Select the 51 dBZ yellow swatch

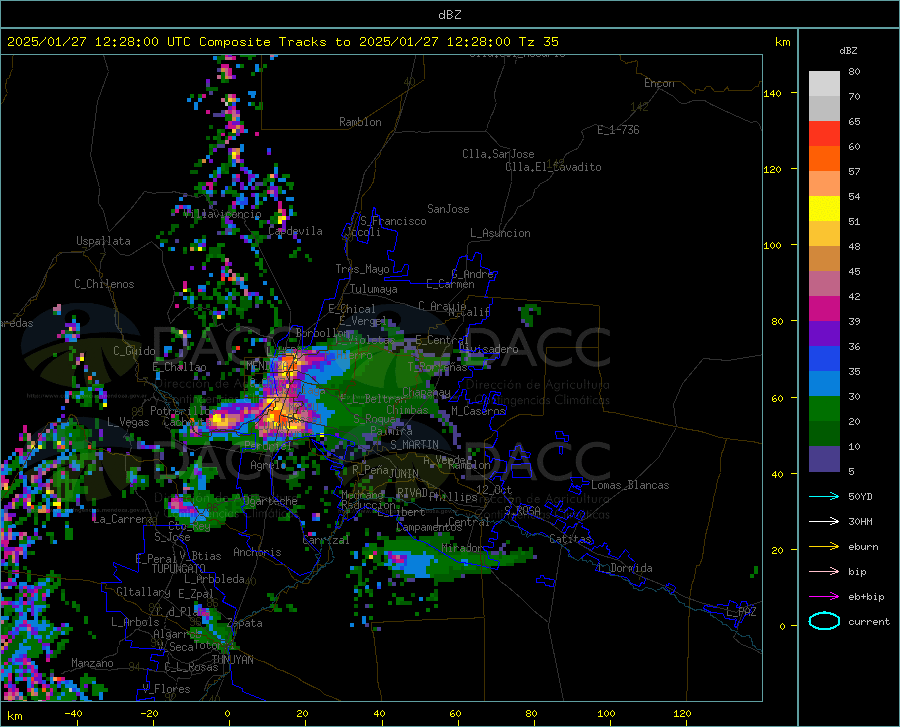[824, 208]
